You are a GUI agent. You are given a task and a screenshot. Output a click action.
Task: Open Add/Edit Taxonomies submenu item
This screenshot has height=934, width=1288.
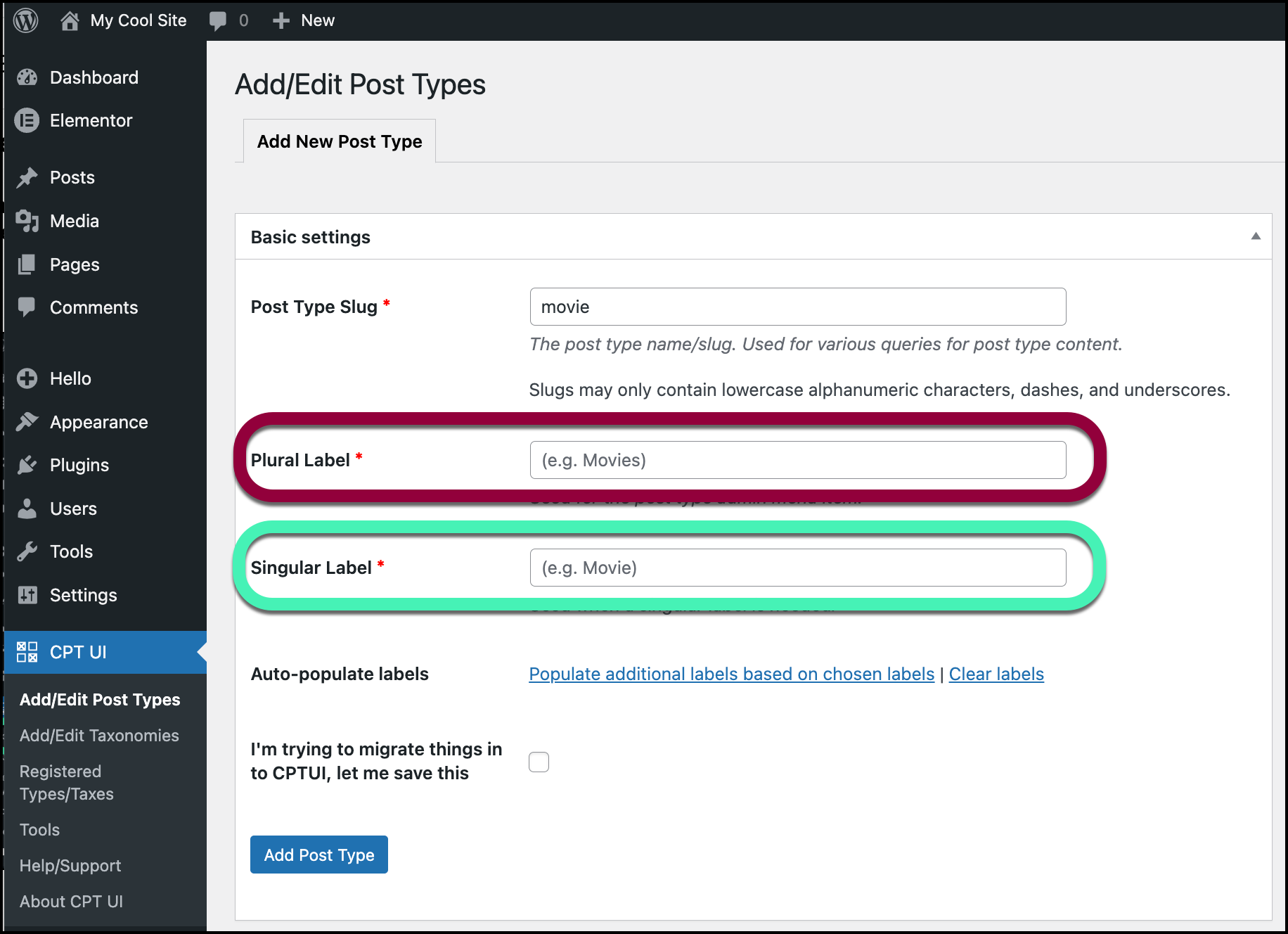pos(99,736)
